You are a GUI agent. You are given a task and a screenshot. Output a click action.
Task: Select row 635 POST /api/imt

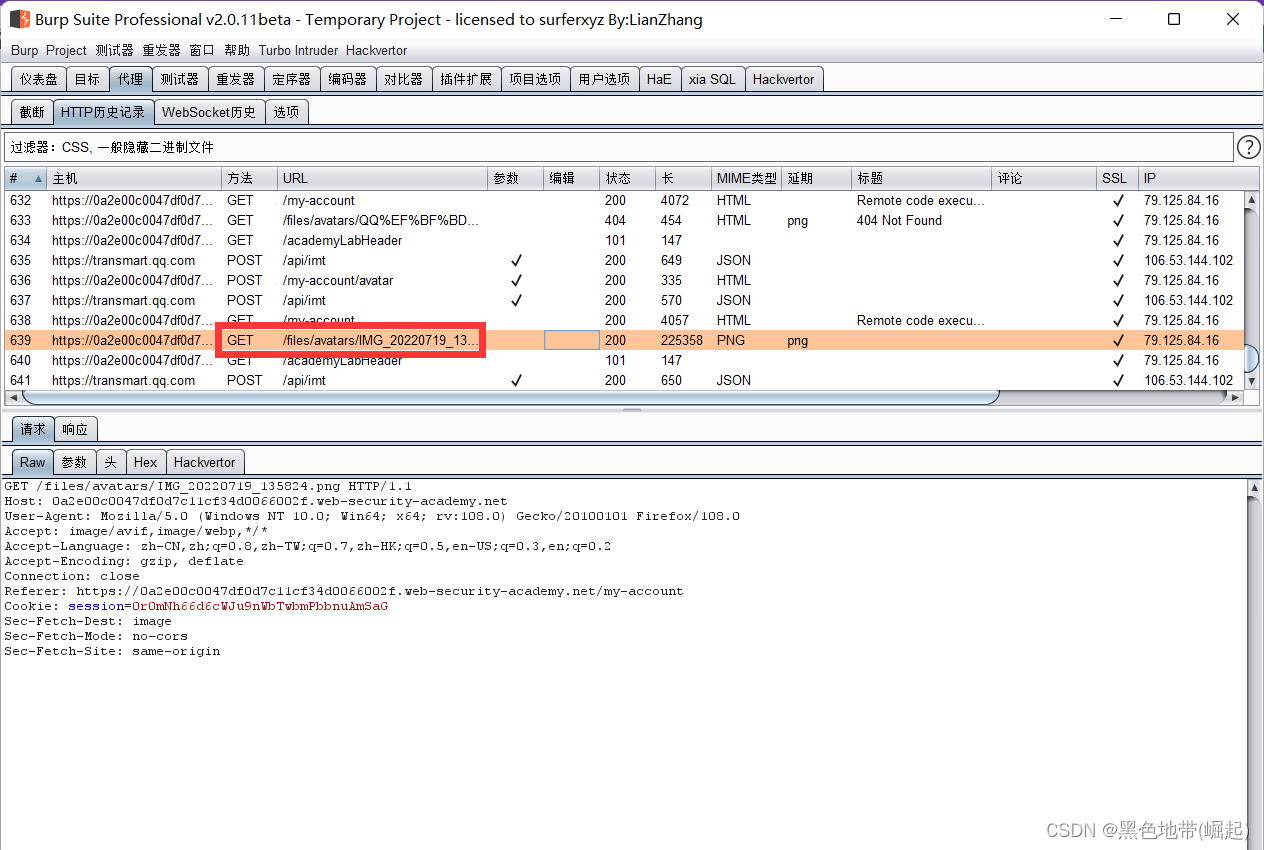pos(624,260)
